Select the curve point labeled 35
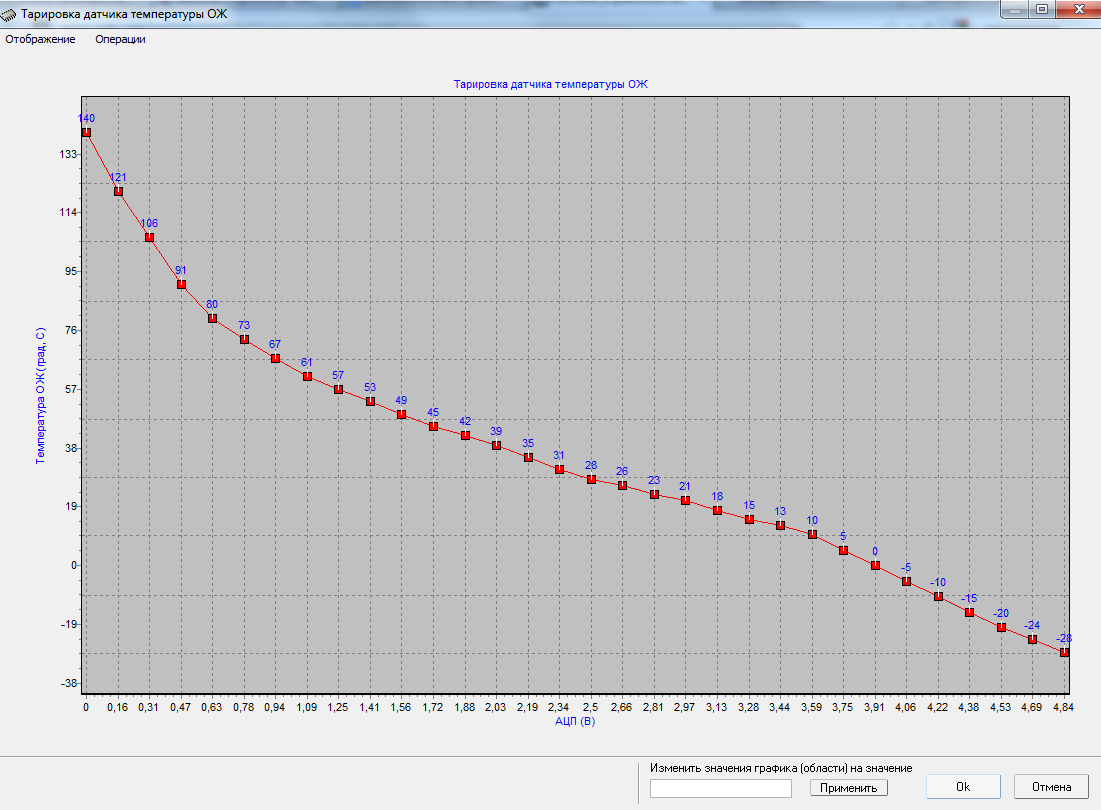The width and height of the screenshot is (1101, 810). coord(528,457)
